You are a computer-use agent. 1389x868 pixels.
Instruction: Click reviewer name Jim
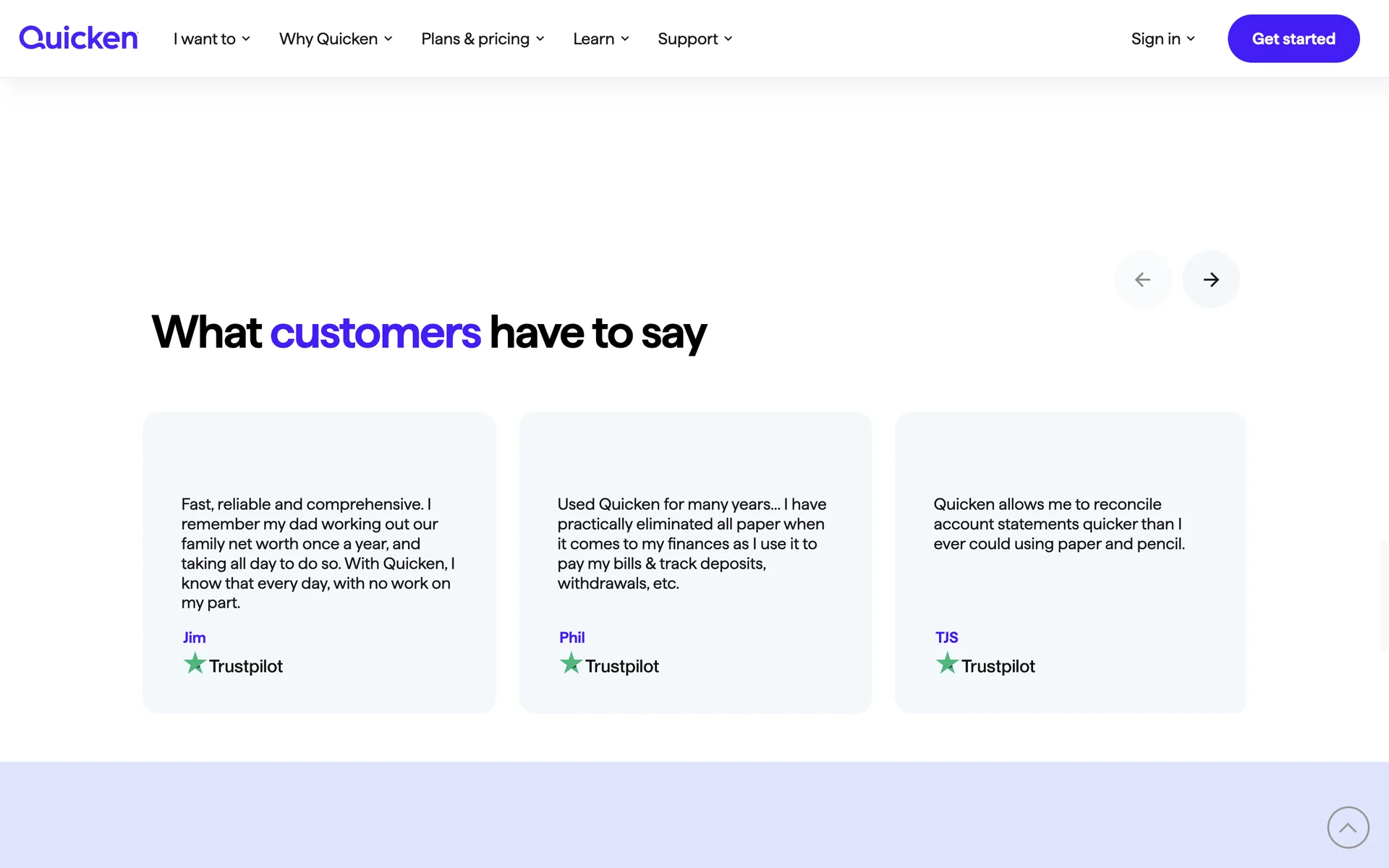(194, 637)
